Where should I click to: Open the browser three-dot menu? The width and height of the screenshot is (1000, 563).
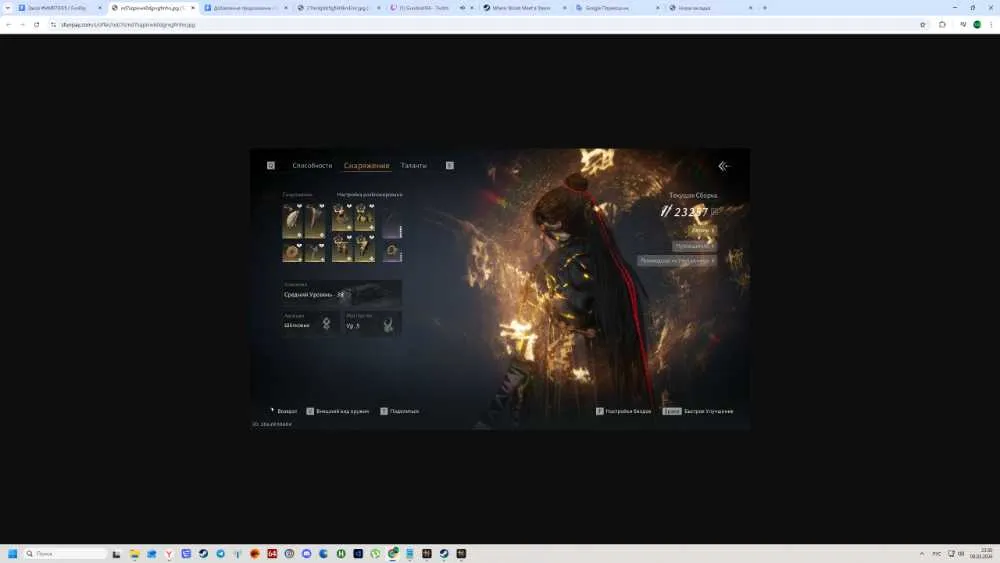[991, 25]
